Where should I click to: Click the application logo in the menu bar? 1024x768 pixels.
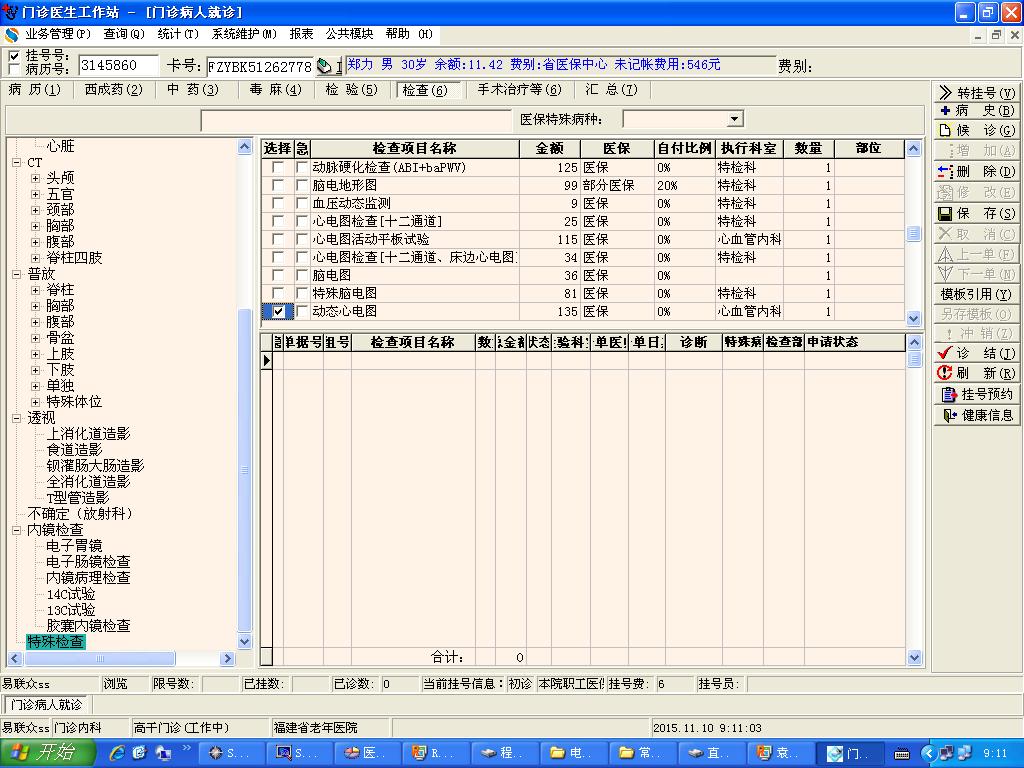click(x=11, y=34)
